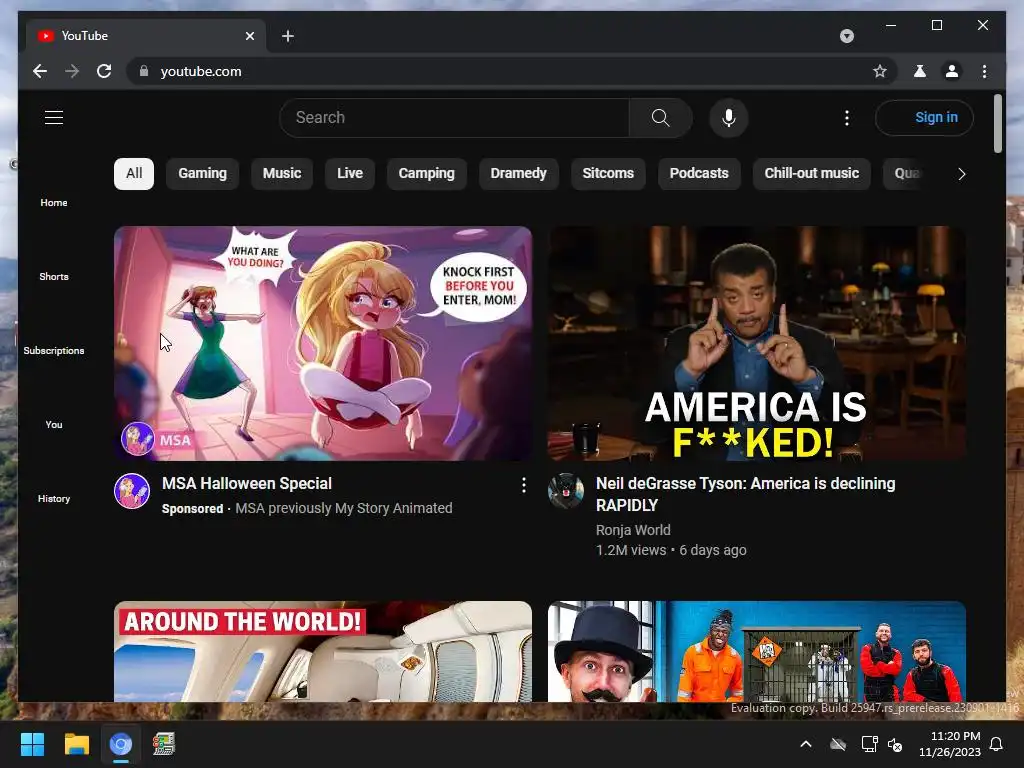Viewport: 1024px width, 768px height.
Task: Open You section in sidebar
Action: tap(54, 424)
